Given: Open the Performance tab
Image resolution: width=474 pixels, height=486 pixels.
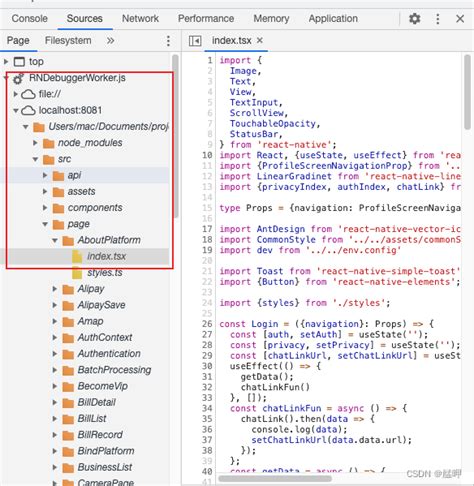Looking at the screenshot, I should (x=206, y=18).
